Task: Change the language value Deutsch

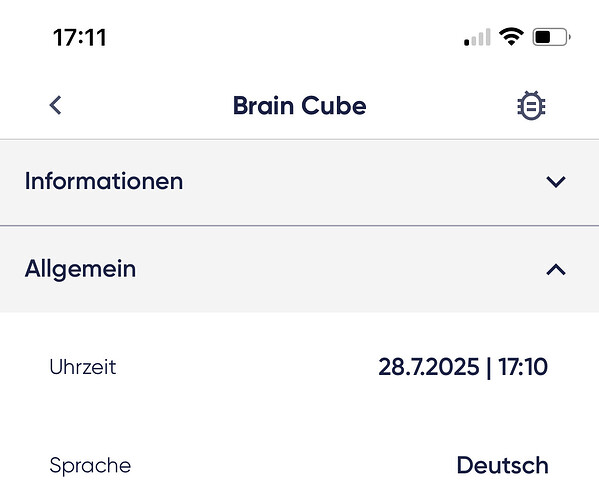Action: [503, 465]
